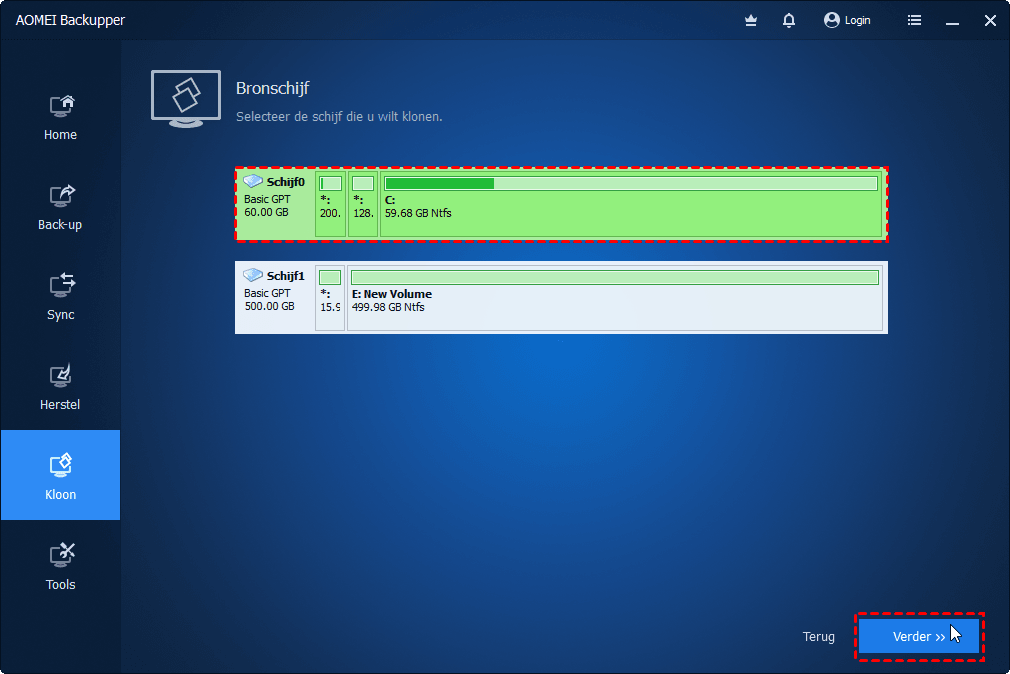This screenshot has width=1010, height=674.
Task: Click the E: New Volume usage bar
Action: pos(615,278)
